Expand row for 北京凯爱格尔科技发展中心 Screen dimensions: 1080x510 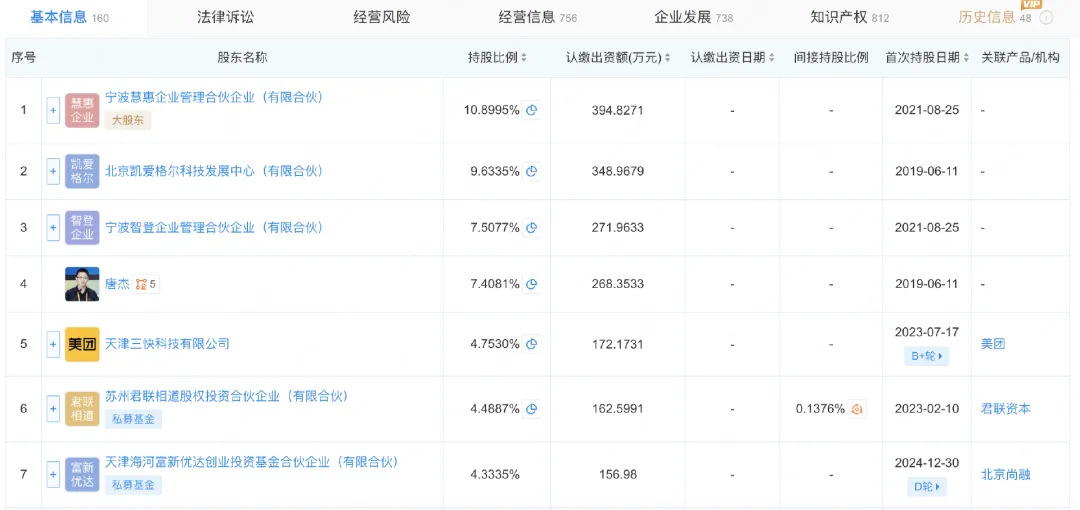[53, 171]
